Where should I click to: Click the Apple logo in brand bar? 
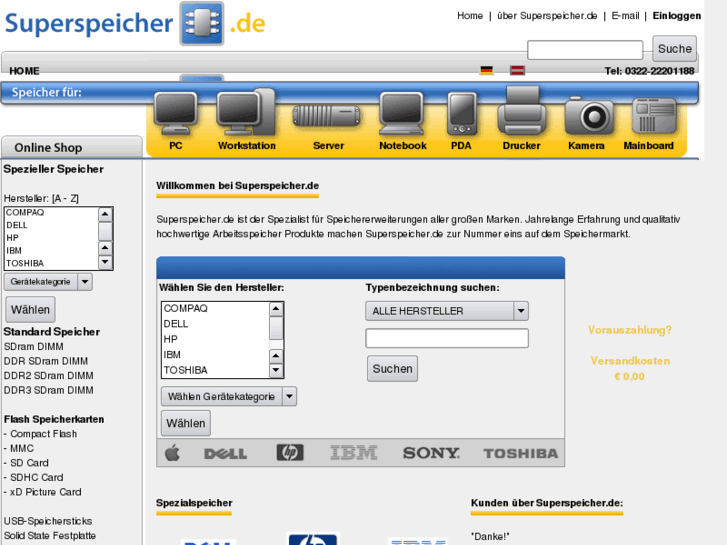tap(172, 453)
